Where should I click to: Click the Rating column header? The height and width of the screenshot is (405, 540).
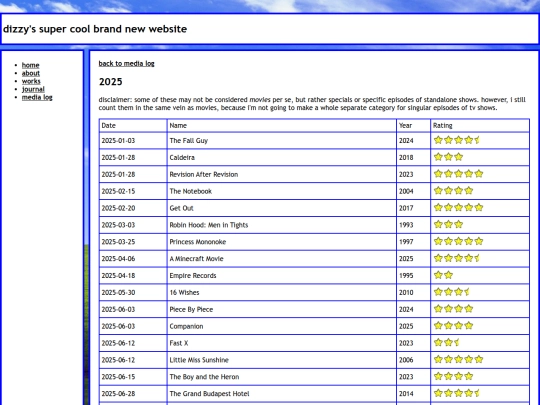pos(480,125)
